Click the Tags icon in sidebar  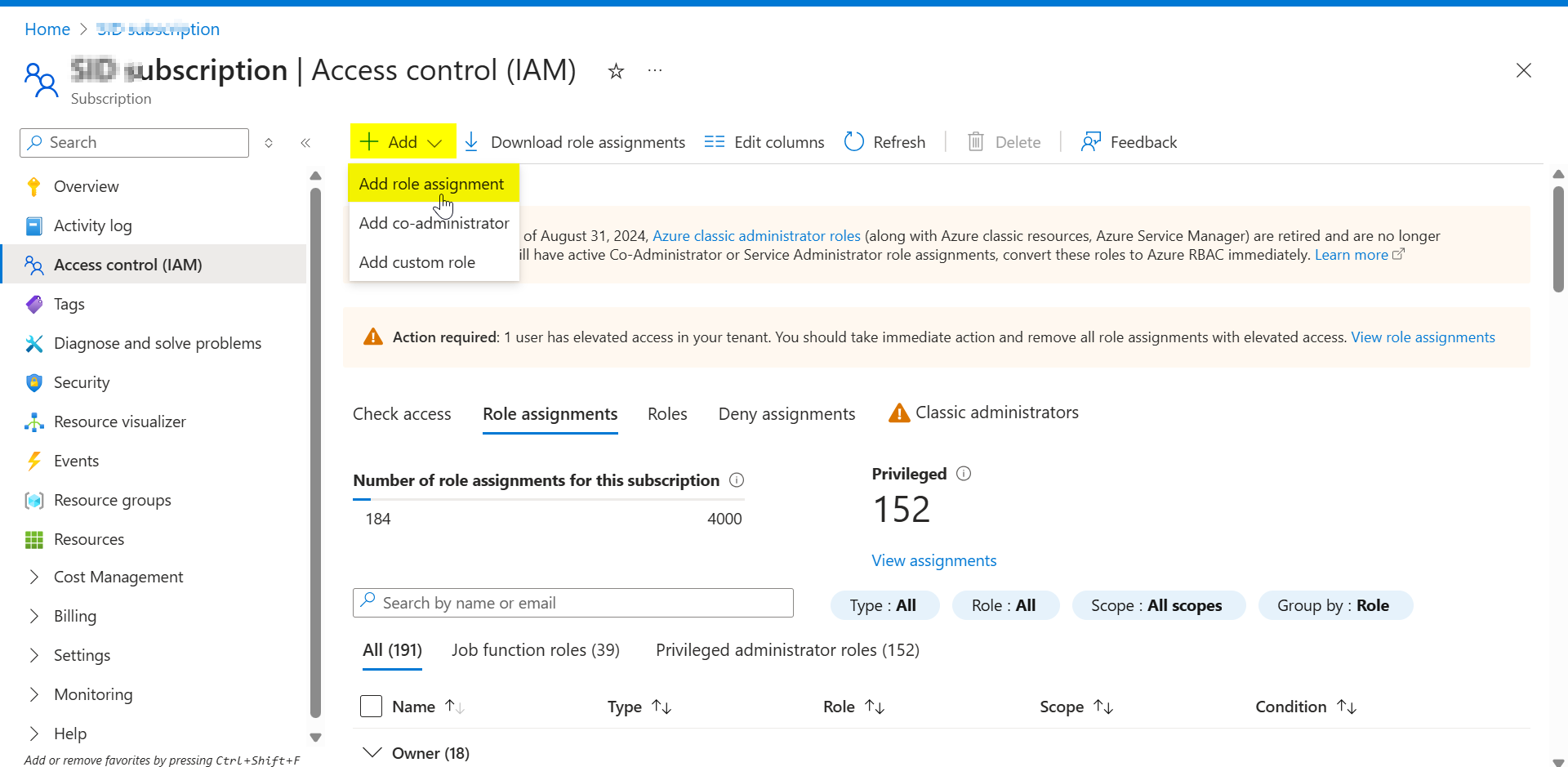tap(33, 304)
